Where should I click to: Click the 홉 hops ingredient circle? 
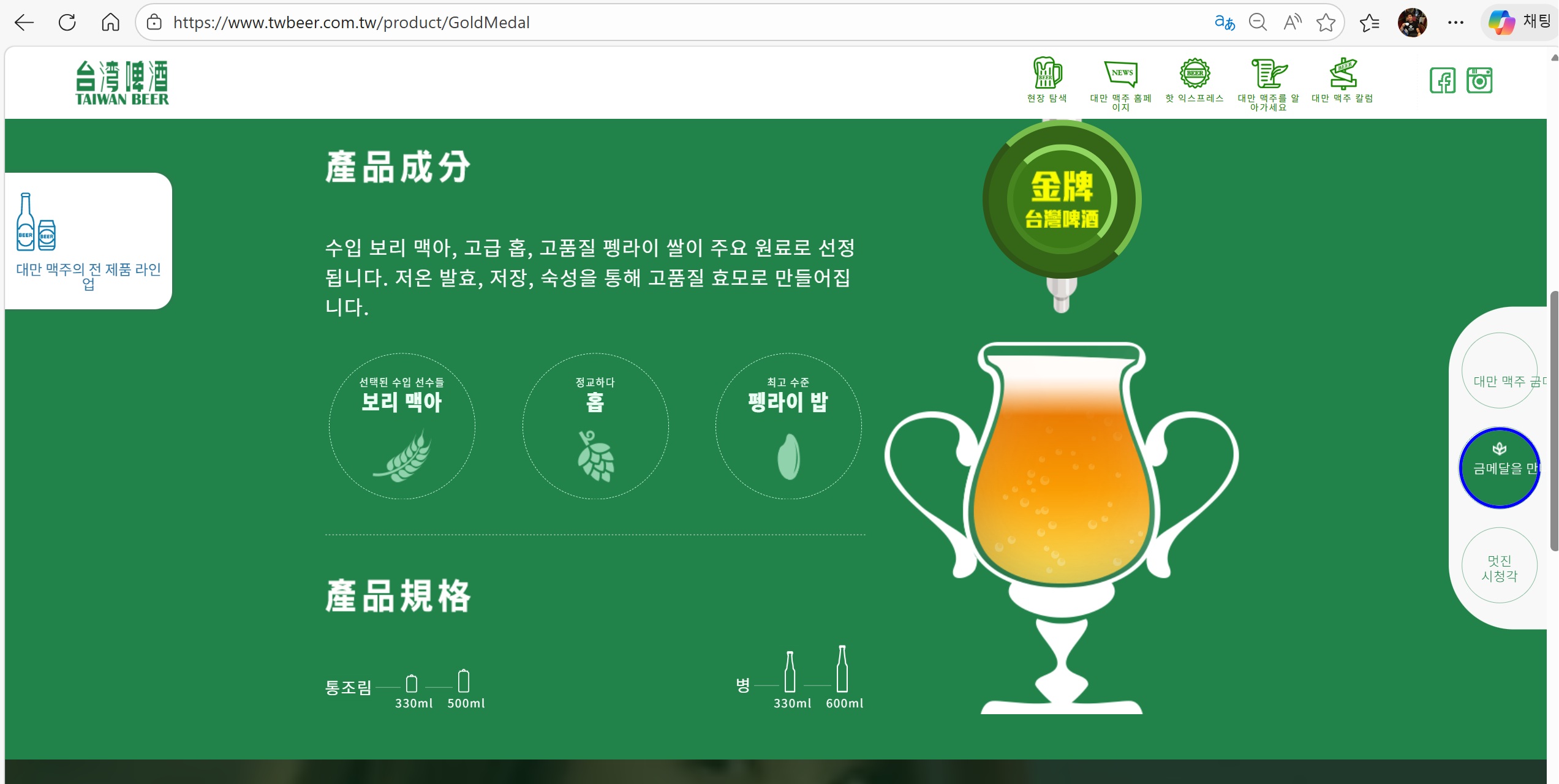(595, 426)
